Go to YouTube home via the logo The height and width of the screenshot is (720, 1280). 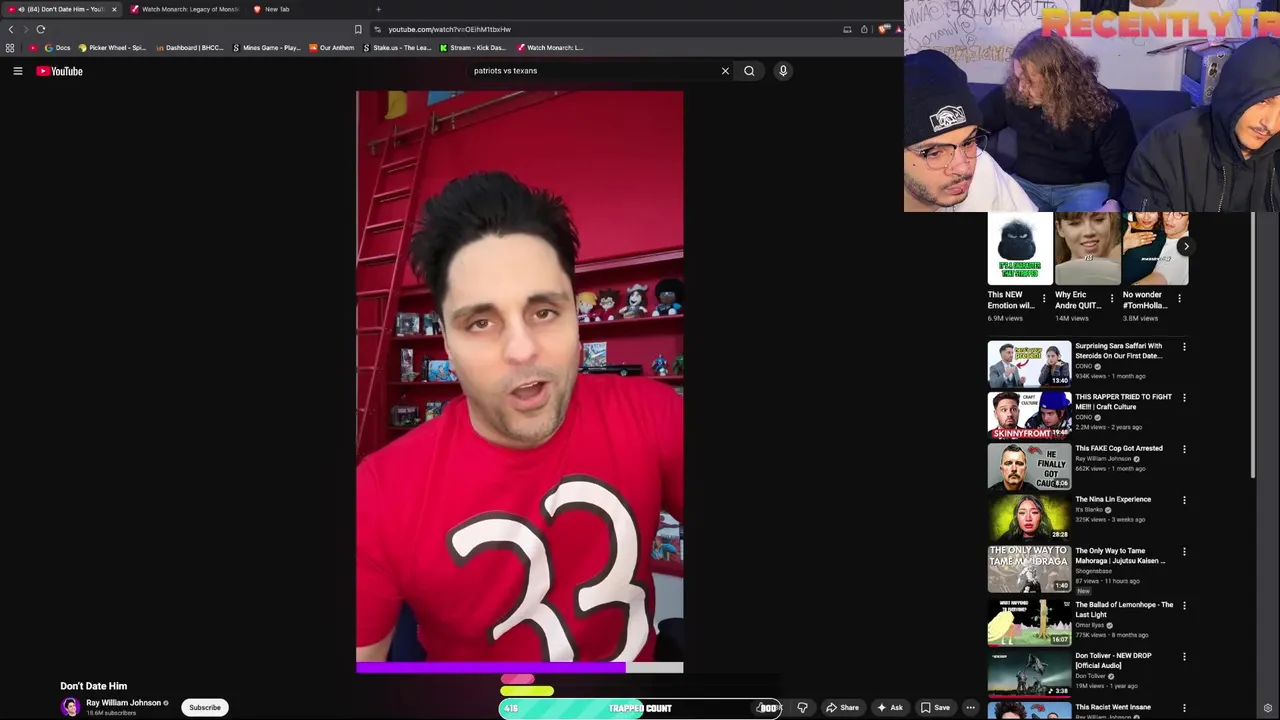pos(60,71)
